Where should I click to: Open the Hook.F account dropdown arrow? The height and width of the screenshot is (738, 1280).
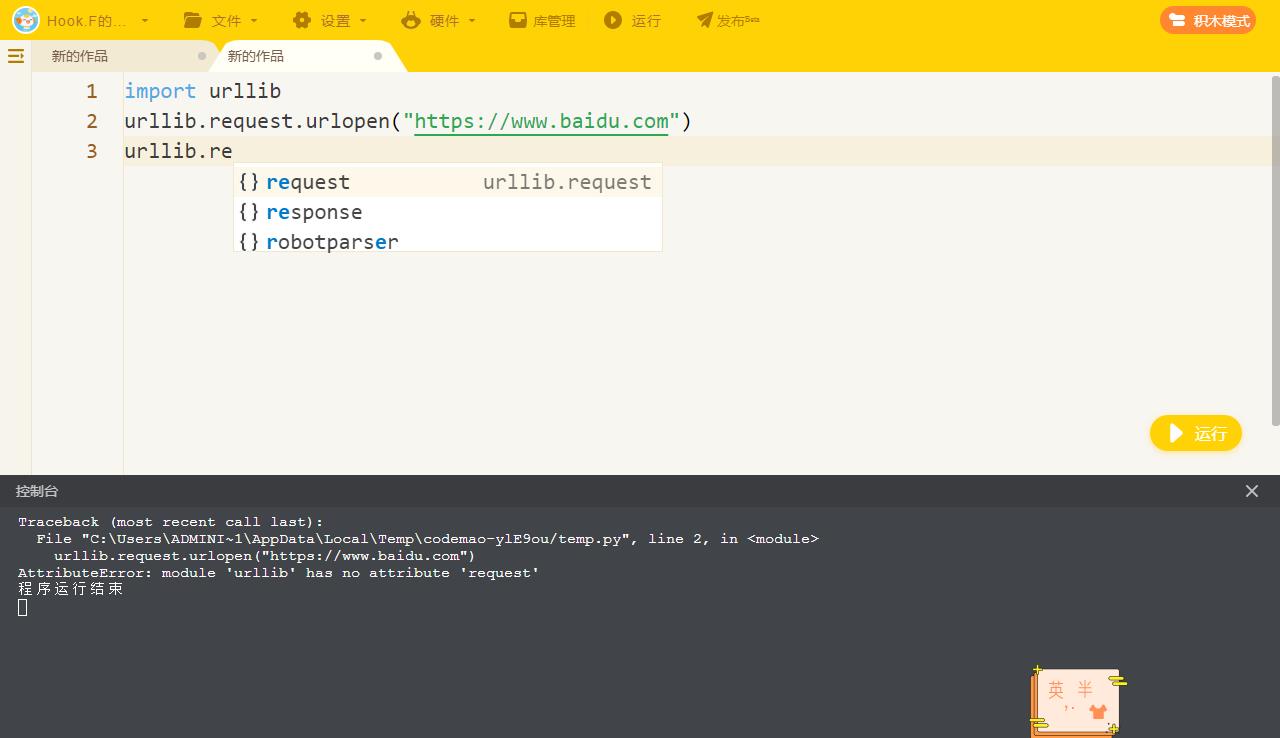click(145, 21)
